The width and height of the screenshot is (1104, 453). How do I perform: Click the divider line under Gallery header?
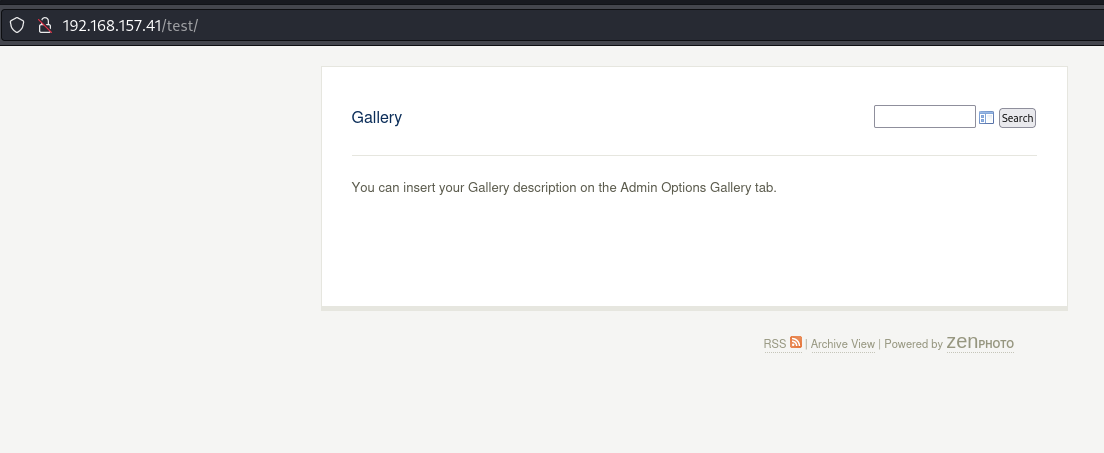694,155
